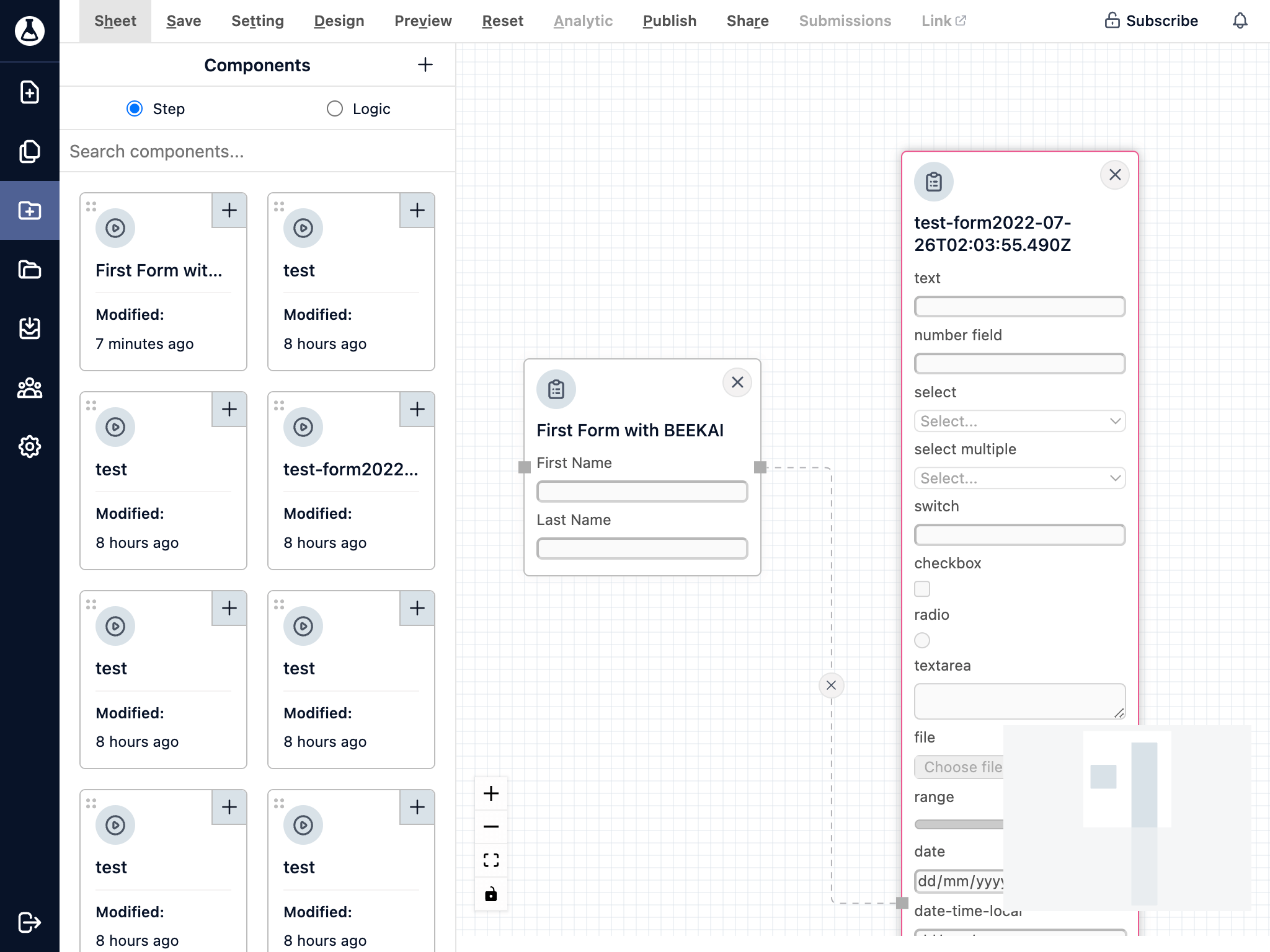Click the play icon on 'First Form wit...' card
The image size is (1270, 952).
(115, 228)
